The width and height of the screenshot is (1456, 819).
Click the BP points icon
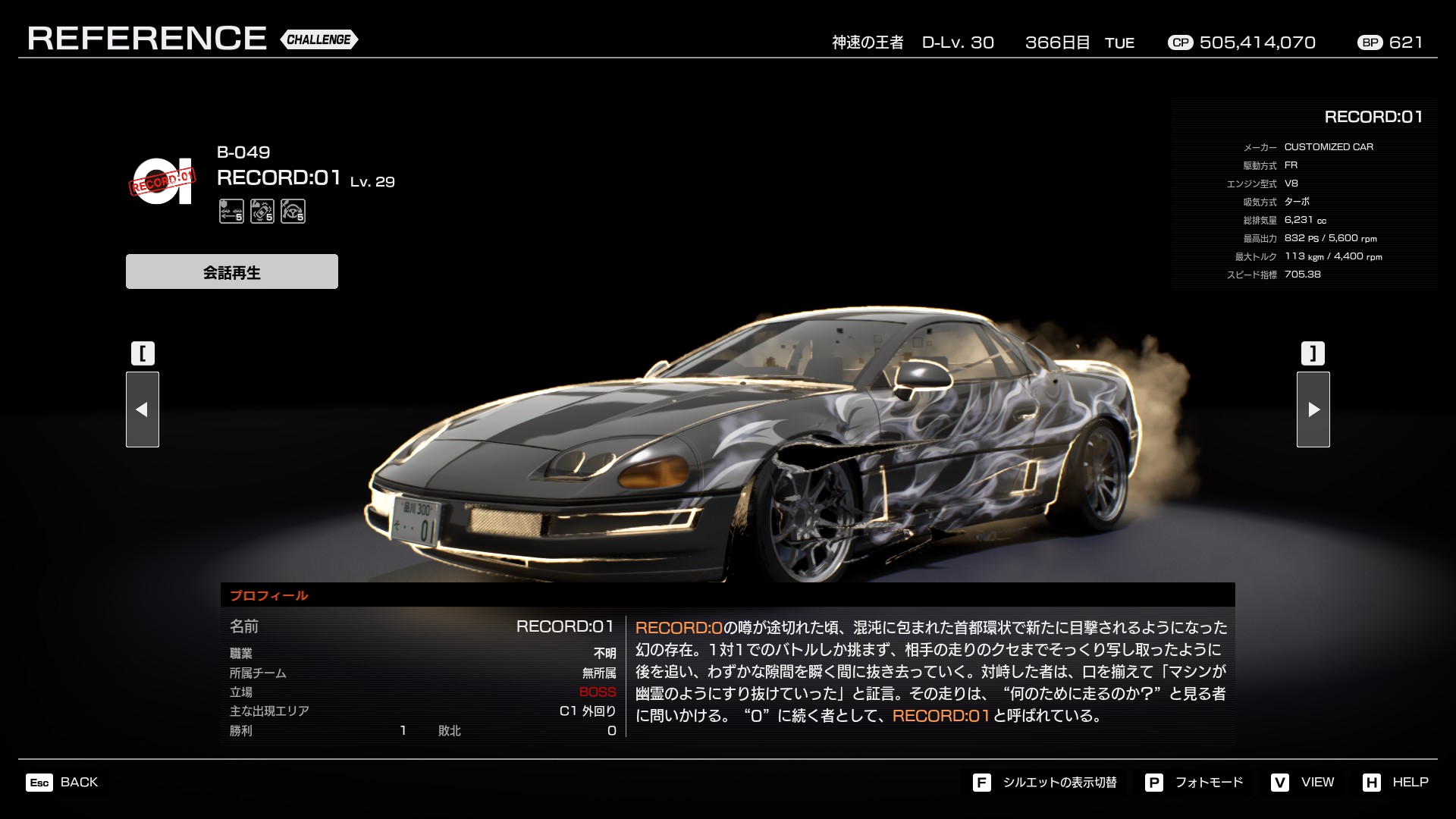click(1370, 42)
